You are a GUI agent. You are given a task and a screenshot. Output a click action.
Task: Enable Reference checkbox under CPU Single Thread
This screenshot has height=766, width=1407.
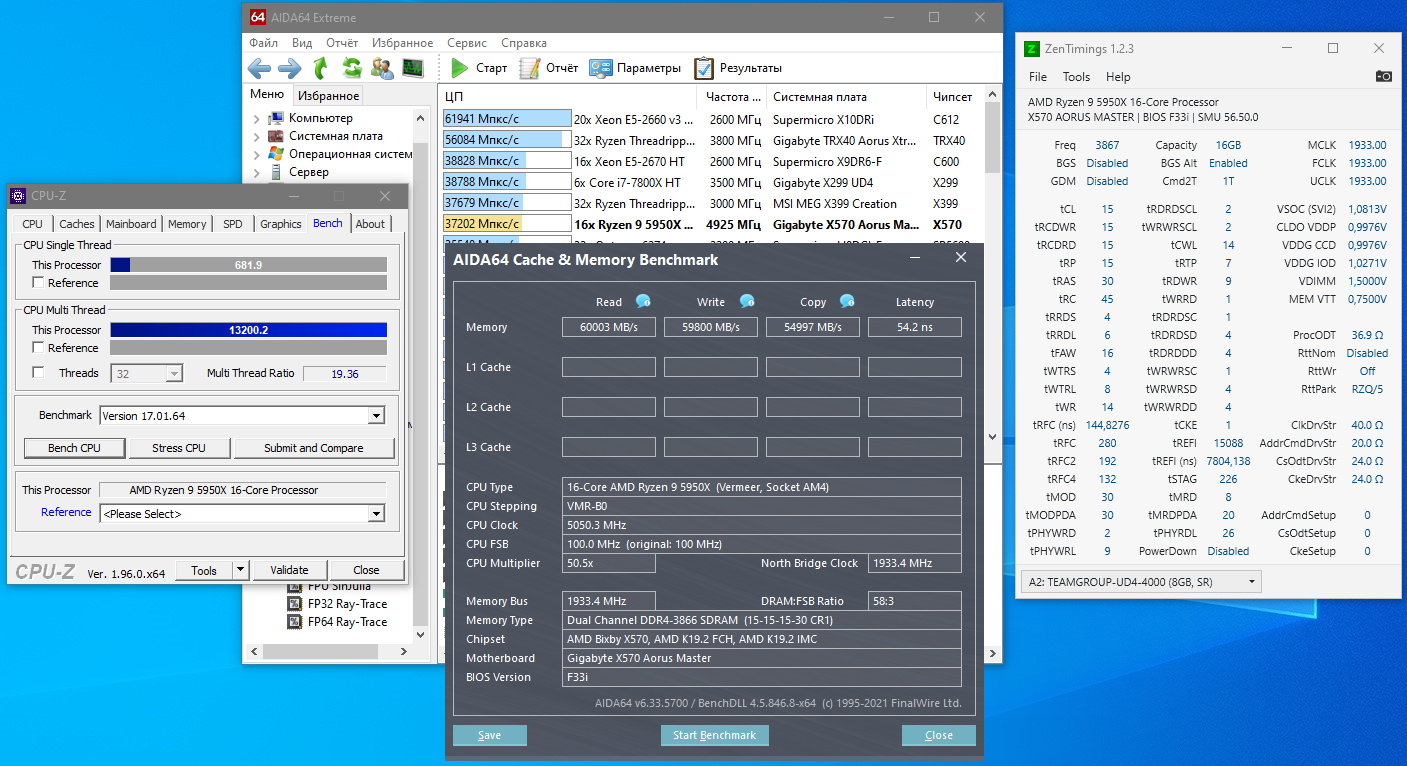click(x=39, y=283)
